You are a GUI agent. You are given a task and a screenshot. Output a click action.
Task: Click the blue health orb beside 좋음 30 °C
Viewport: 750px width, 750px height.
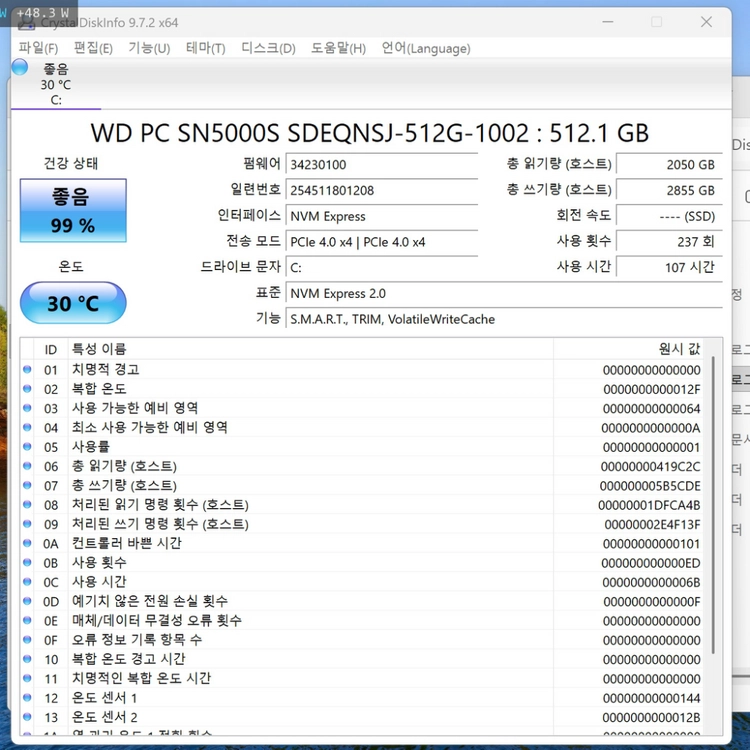click(x=20, y=67)
